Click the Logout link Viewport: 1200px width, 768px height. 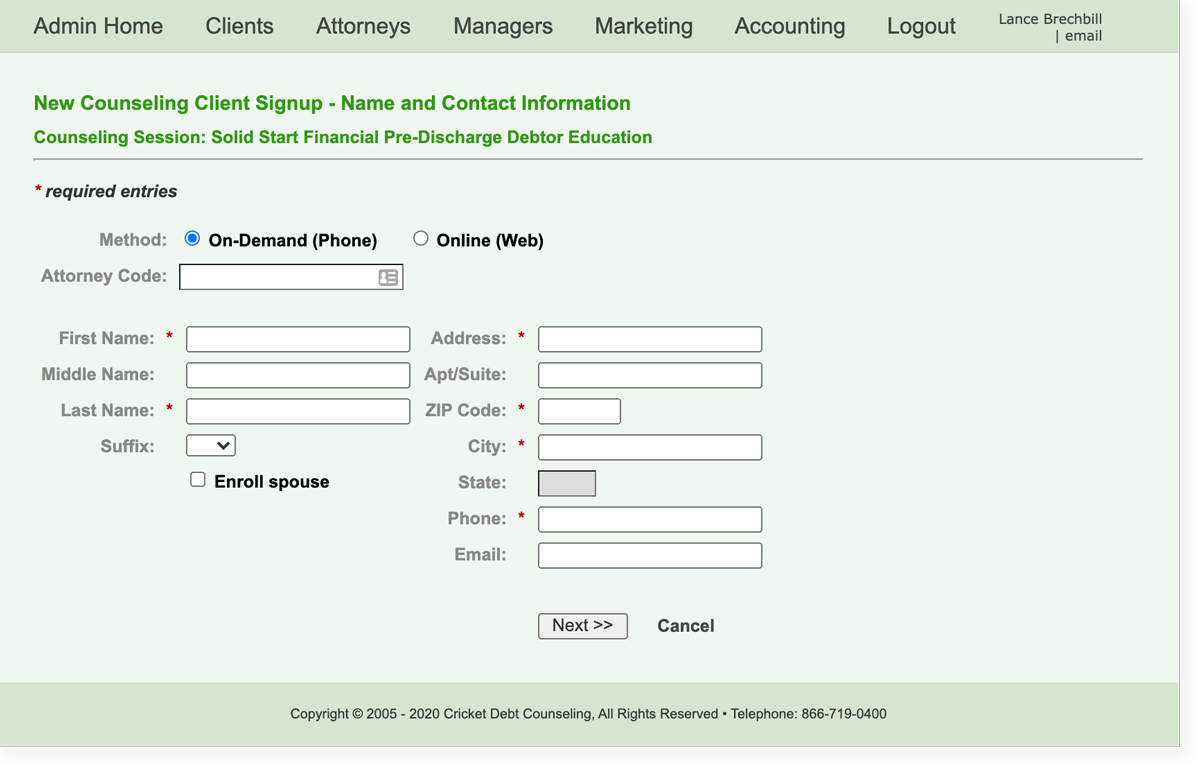[x=920, y=26]
